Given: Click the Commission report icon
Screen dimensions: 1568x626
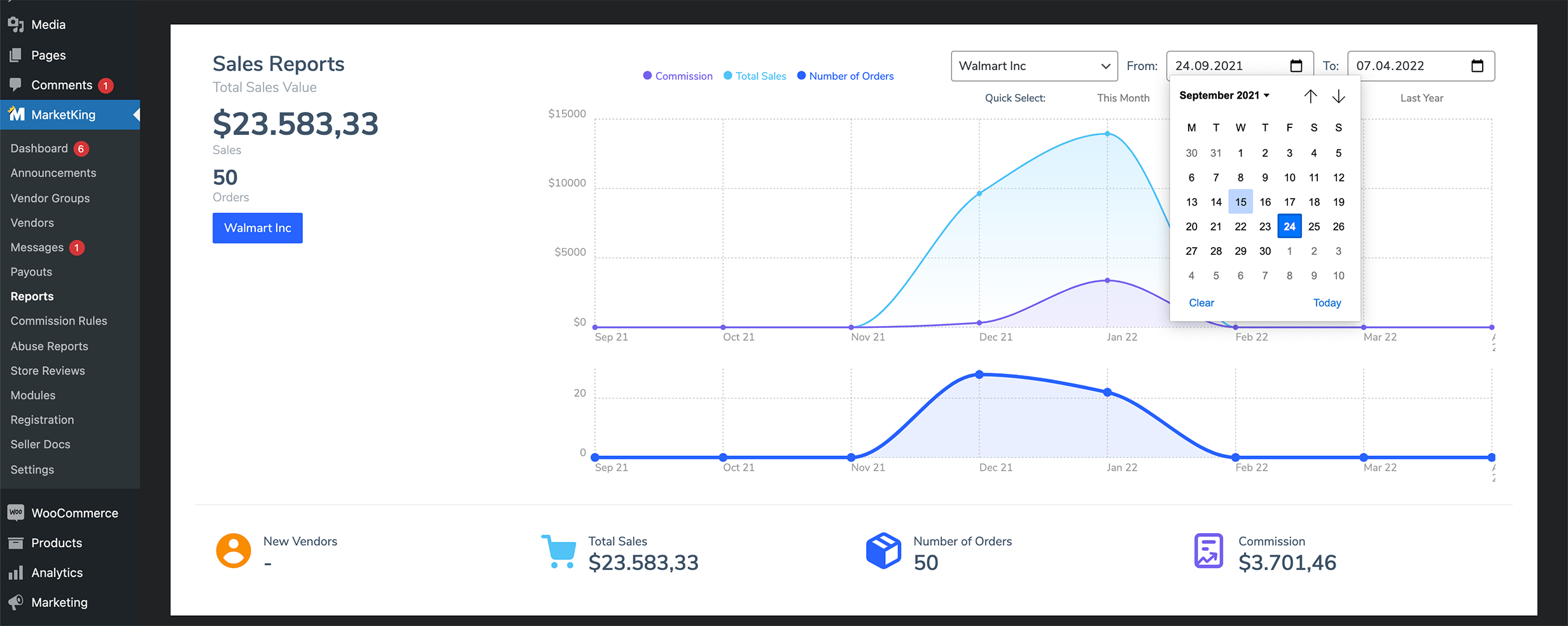Looking at the screenshot, I should point(1208,551).
